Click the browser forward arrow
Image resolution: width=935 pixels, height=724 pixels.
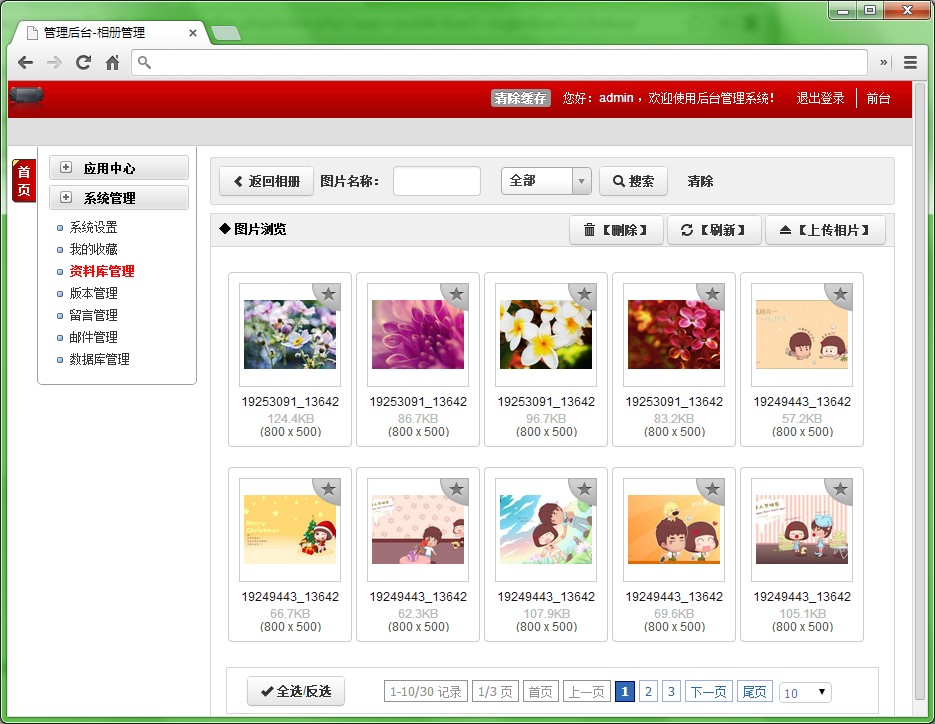pyautogui.click(x=54, y=63)
